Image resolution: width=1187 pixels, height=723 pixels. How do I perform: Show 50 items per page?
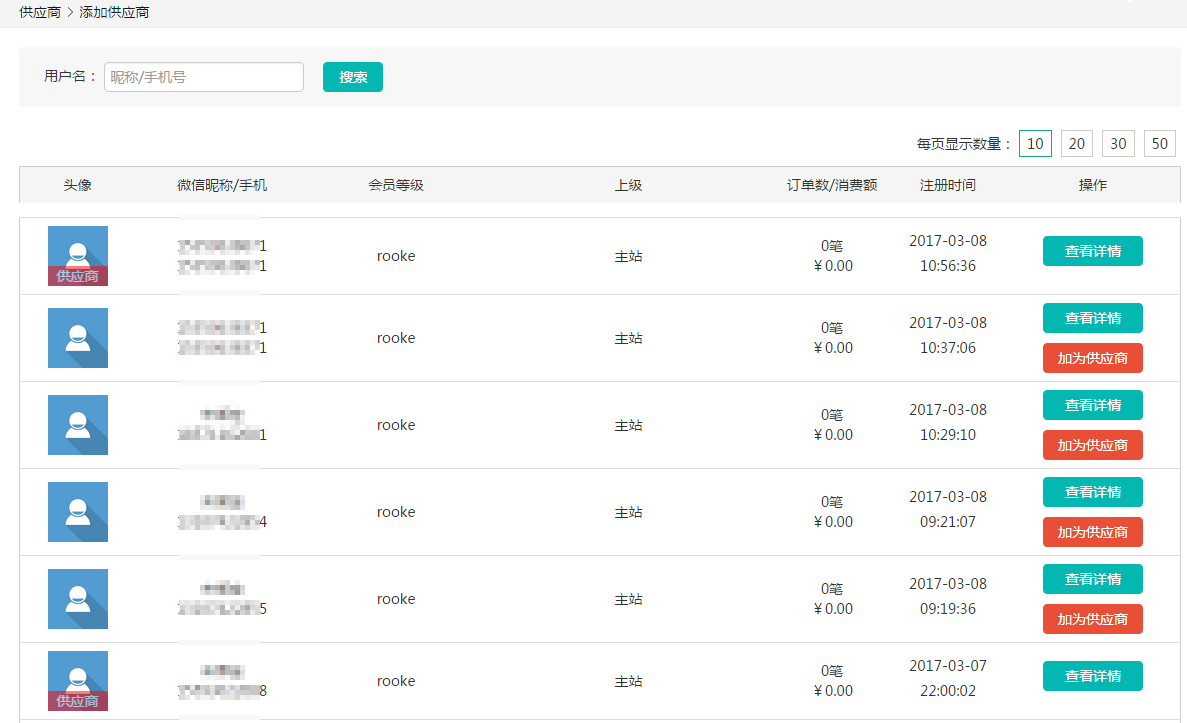coord(1159,144)
